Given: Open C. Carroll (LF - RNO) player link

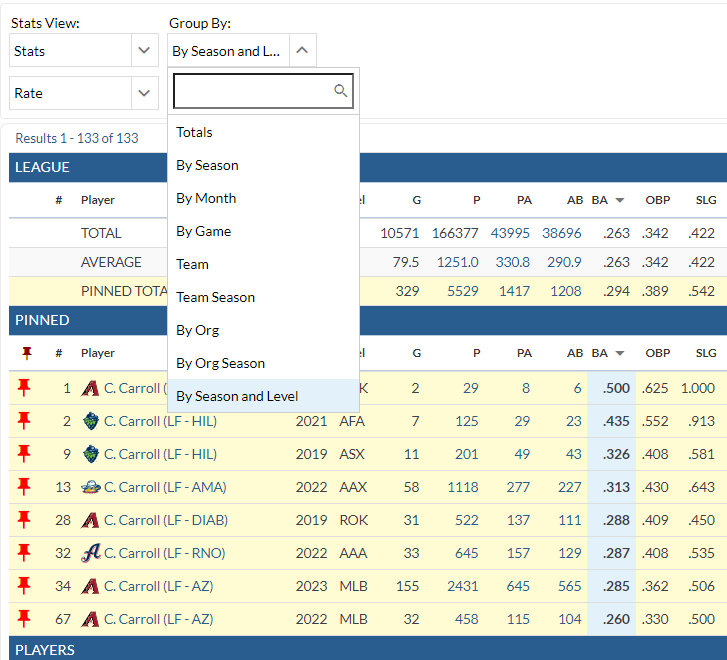Looking at the screenshot, I should pos(165,553).
